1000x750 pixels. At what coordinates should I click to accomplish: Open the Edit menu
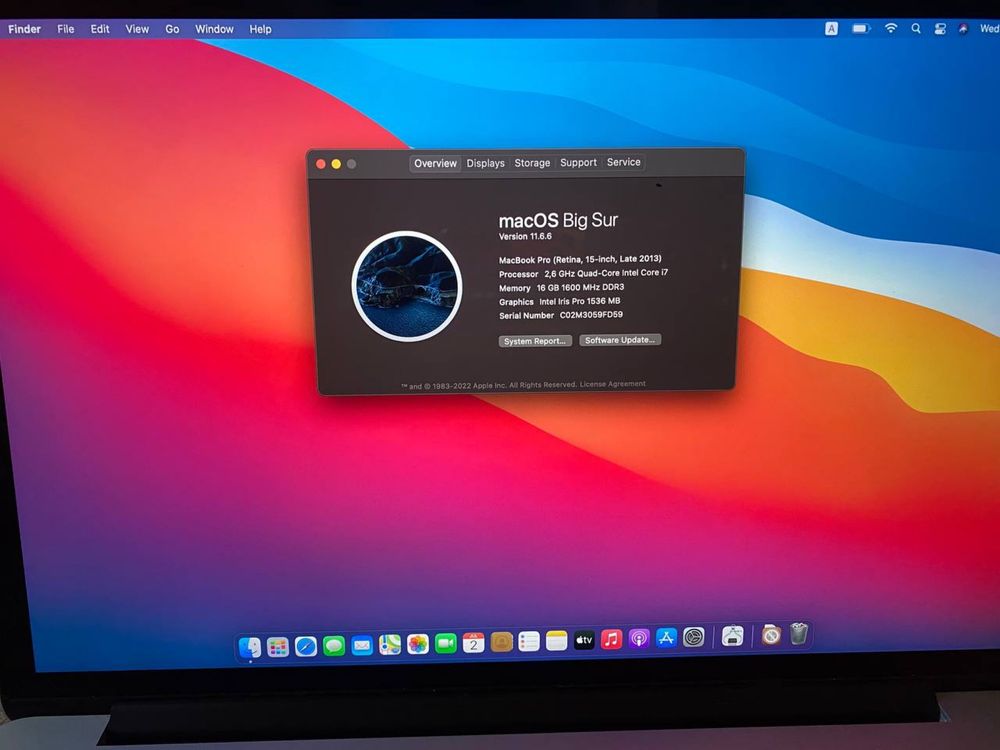click(x=99, y=29)
